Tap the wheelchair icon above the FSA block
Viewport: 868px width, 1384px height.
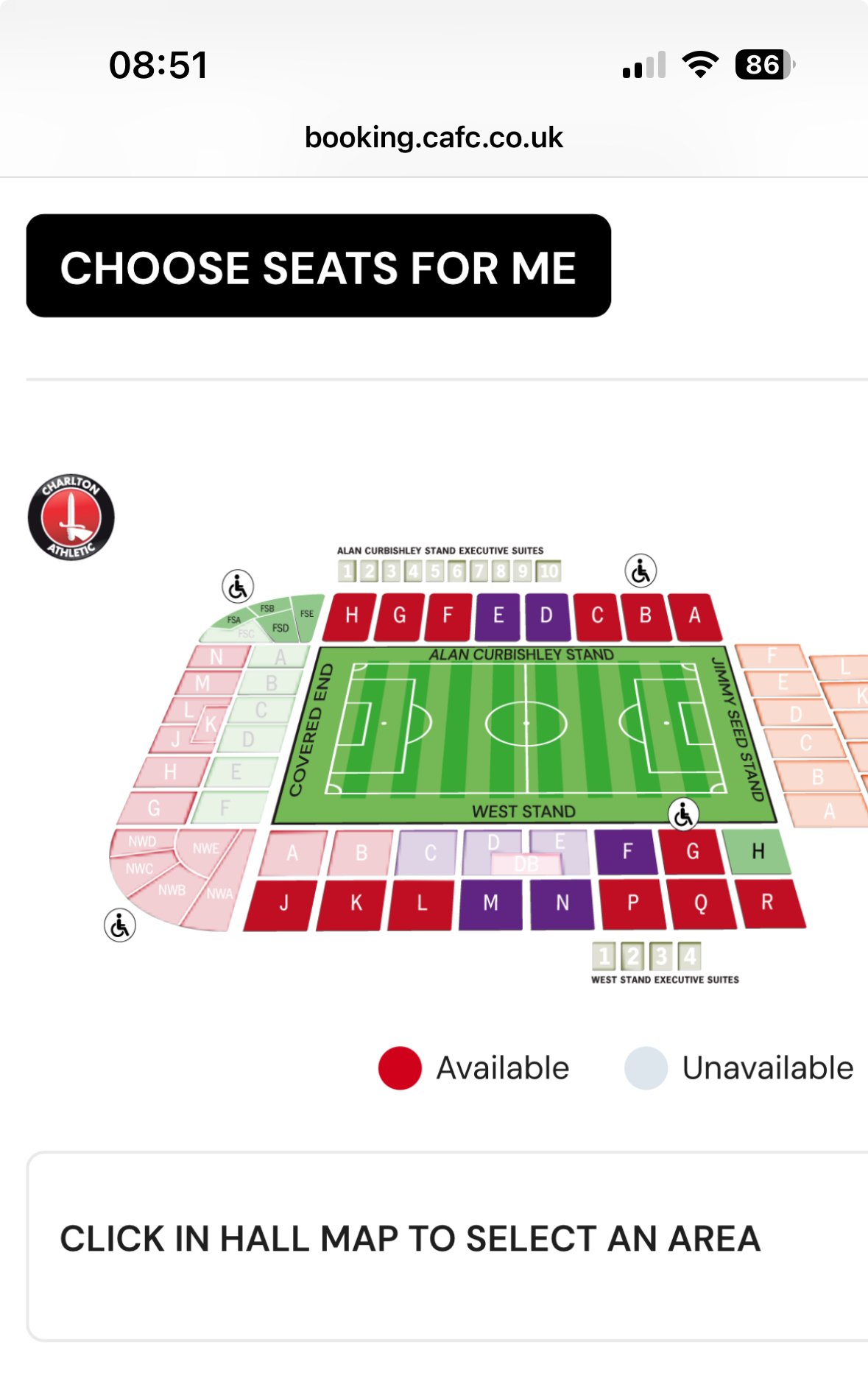pyautogui.click(x=238, y=587)
